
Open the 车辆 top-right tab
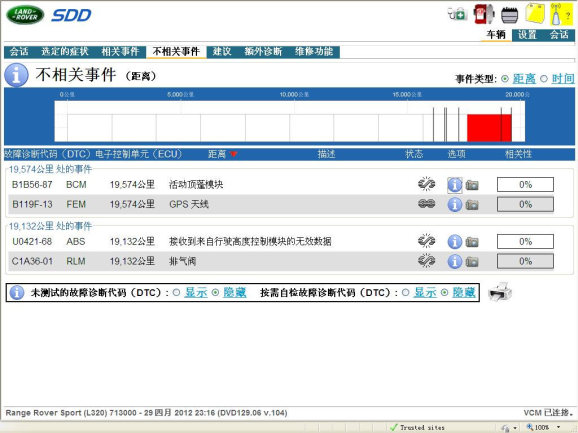(x=496, y=35)
